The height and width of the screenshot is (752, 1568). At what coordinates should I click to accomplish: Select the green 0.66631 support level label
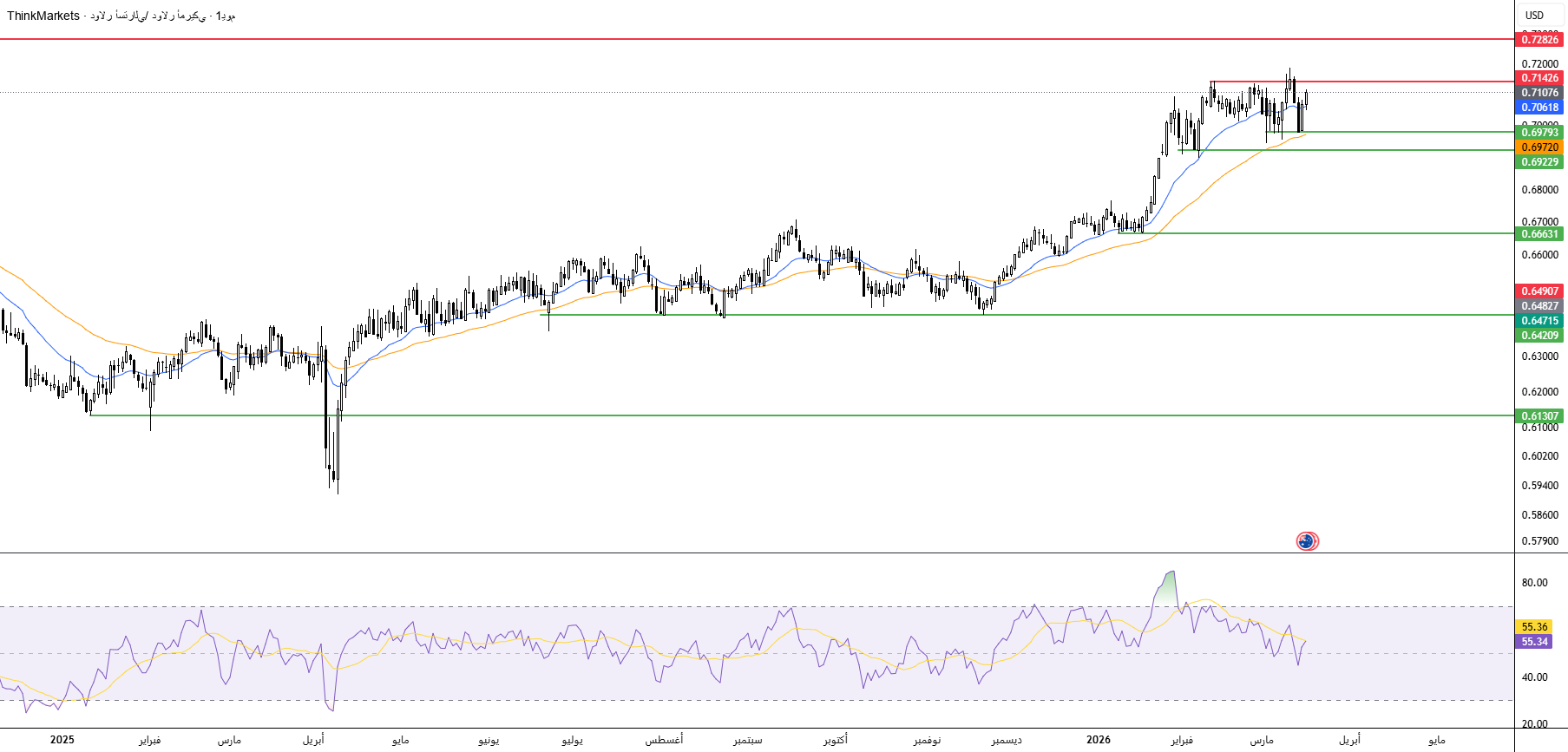[1540, 234]
